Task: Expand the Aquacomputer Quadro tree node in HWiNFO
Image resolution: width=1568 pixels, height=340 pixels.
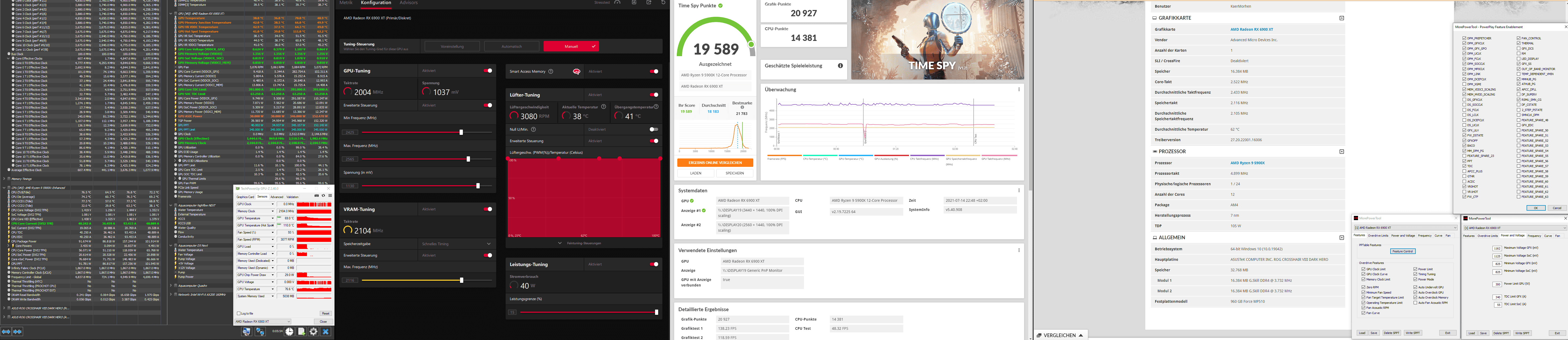Action: coord(171,285)
